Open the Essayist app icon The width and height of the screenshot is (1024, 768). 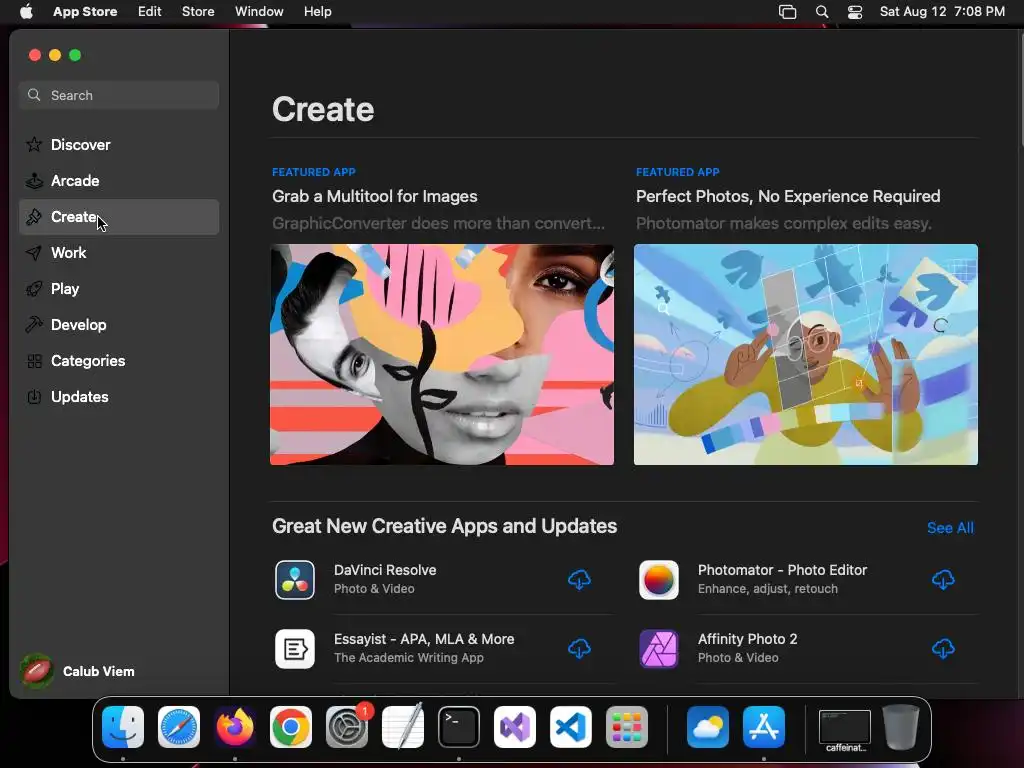point(295,649)
